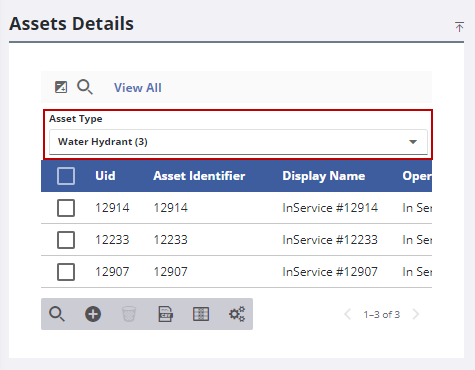
Task: Sort by the Uid column header
Action: tap(105, 176)
